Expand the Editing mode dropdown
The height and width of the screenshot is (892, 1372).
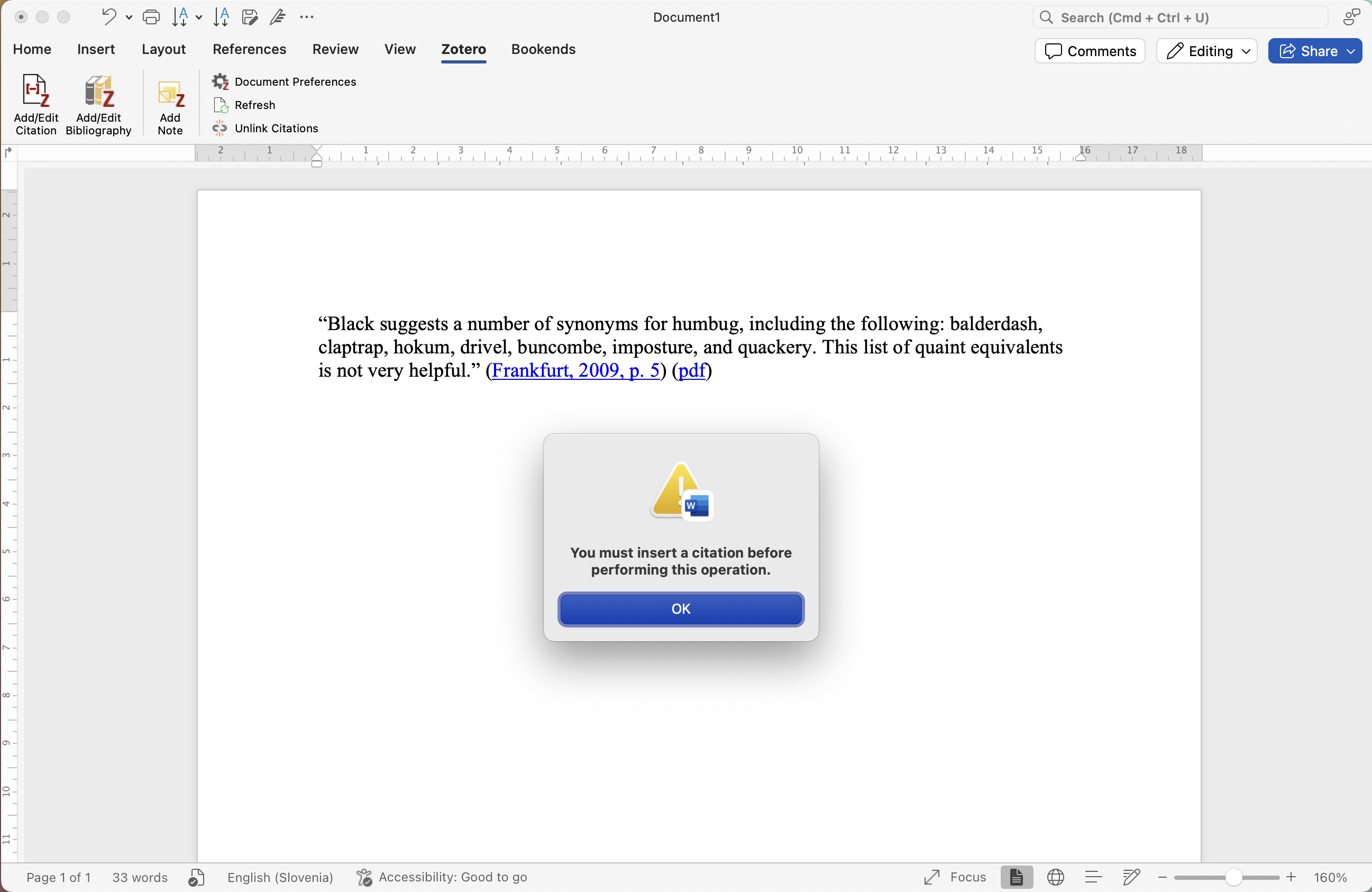(x=1206, y=51)
